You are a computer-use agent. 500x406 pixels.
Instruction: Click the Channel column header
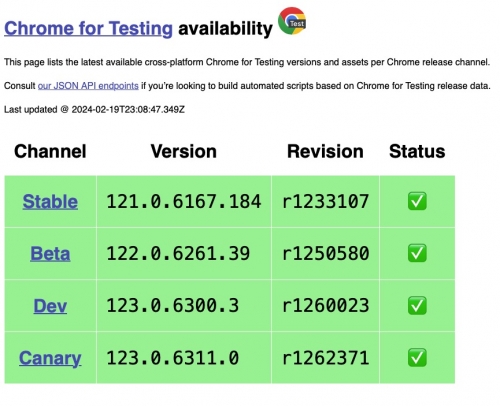tap(50, 151)
